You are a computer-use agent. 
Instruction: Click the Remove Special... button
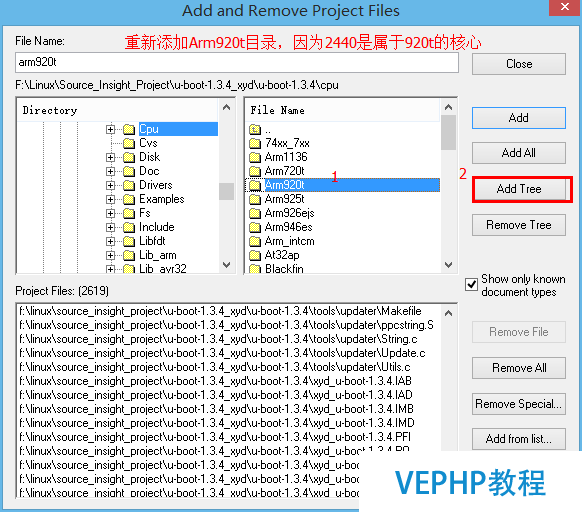519,404
